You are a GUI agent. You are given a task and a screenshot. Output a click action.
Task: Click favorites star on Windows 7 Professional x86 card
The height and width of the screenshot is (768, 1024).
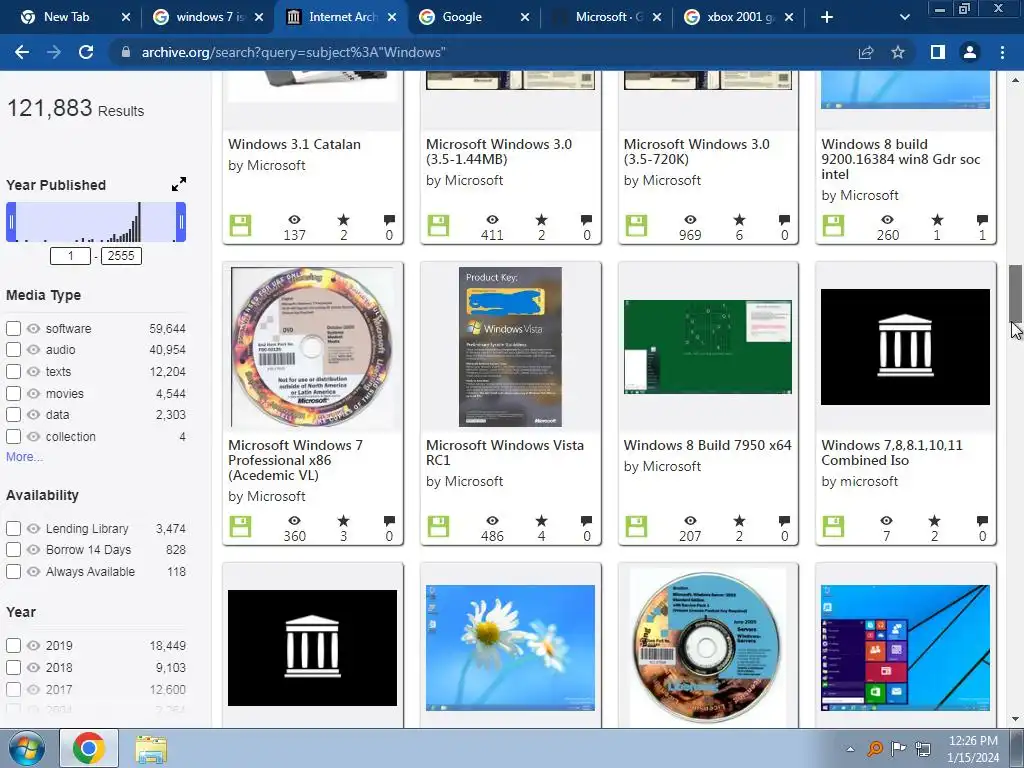tap(344, 520)
